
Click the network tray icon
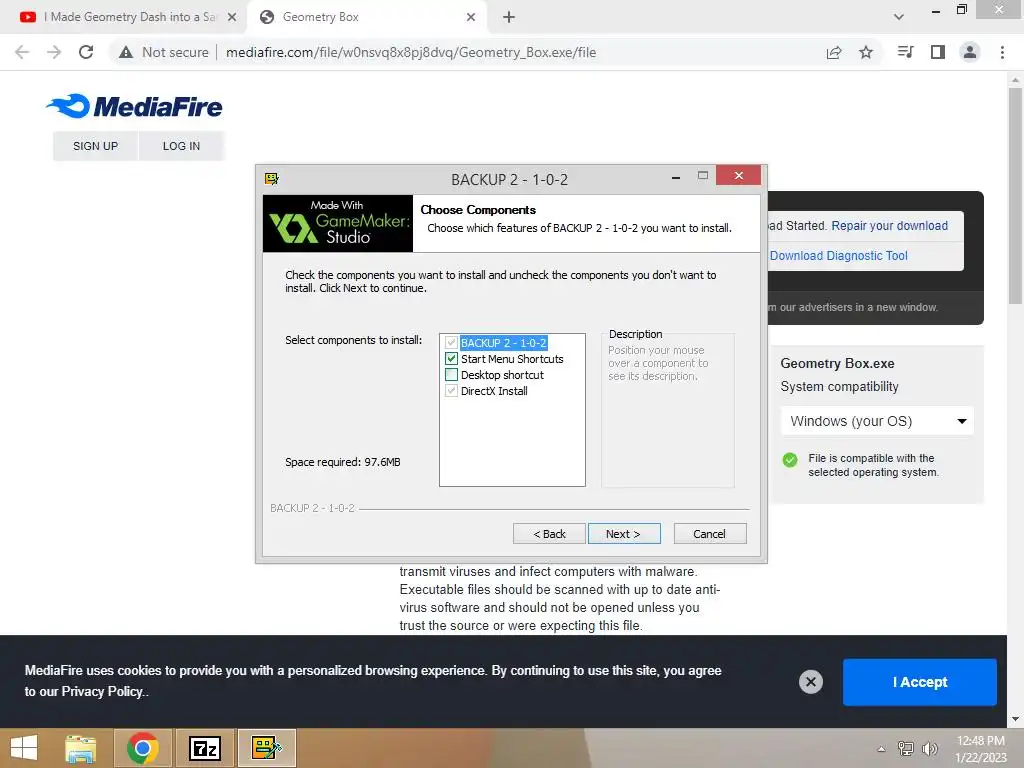(906, 748)
